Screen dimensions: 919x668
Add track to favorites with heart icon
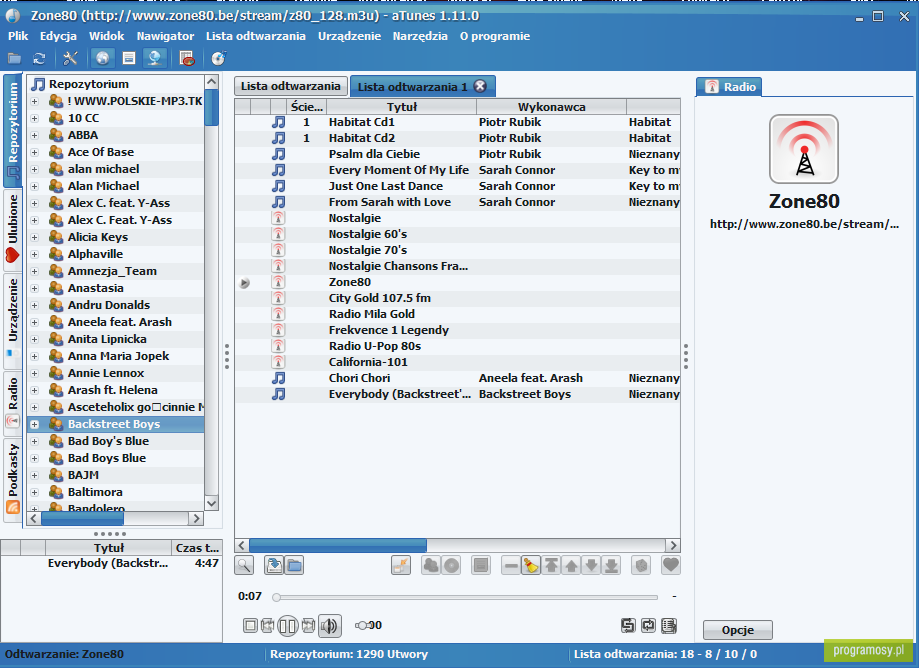click(670, 565)
